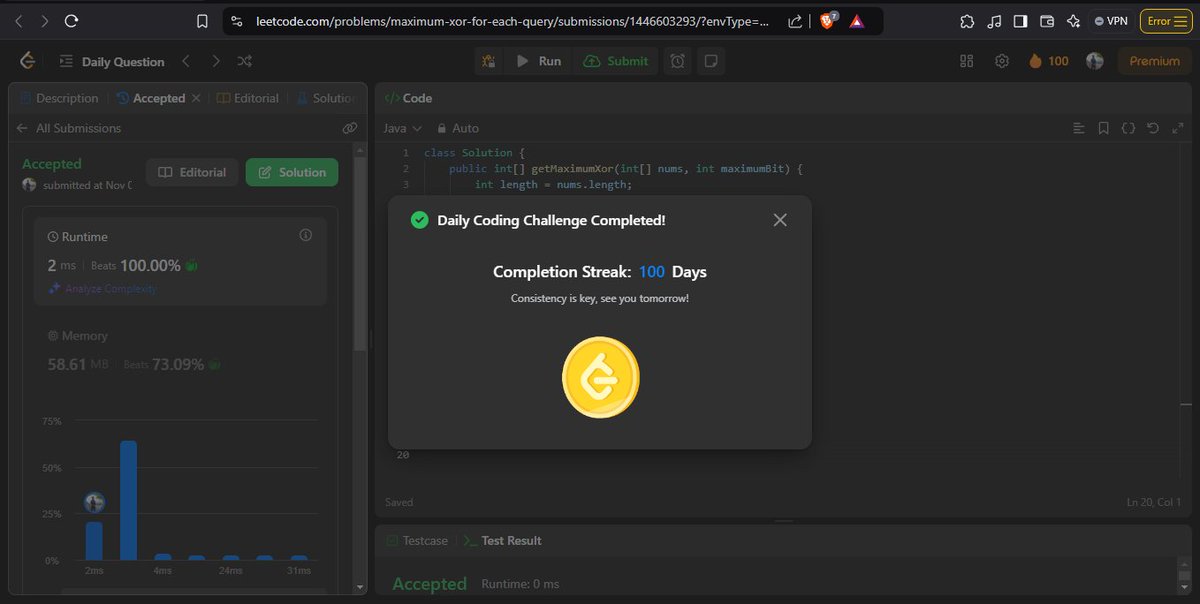Toggle the VPN button
1200x604 pixels.
click(x=1110, y=20)
